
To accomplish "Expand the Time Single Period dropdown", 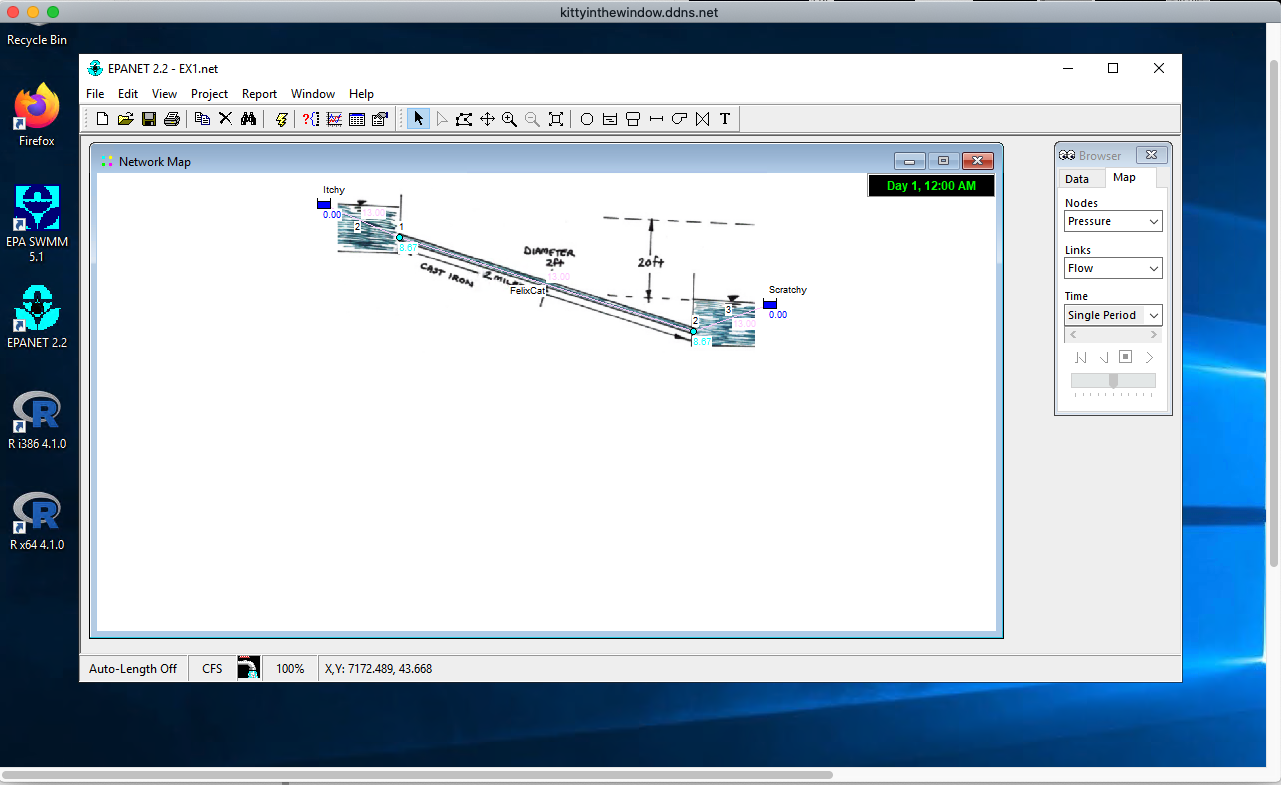I will tap(1153, 315).
